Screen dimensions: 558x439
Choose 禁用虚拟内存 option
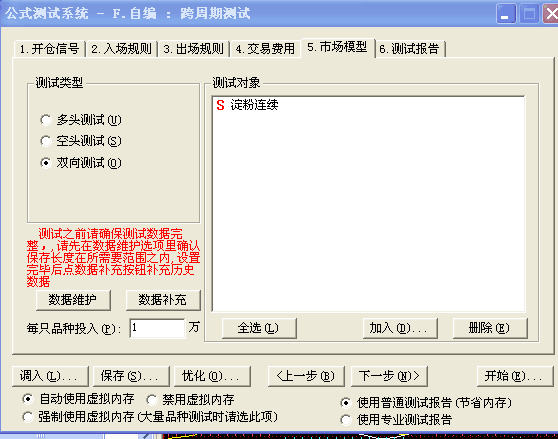tap(190, 400)
